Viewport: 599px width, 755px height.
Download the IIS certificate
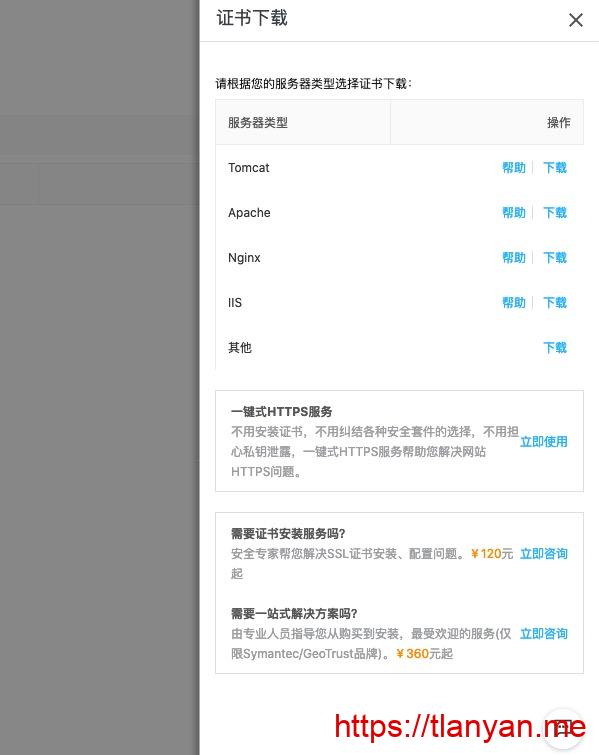point(555,302)
